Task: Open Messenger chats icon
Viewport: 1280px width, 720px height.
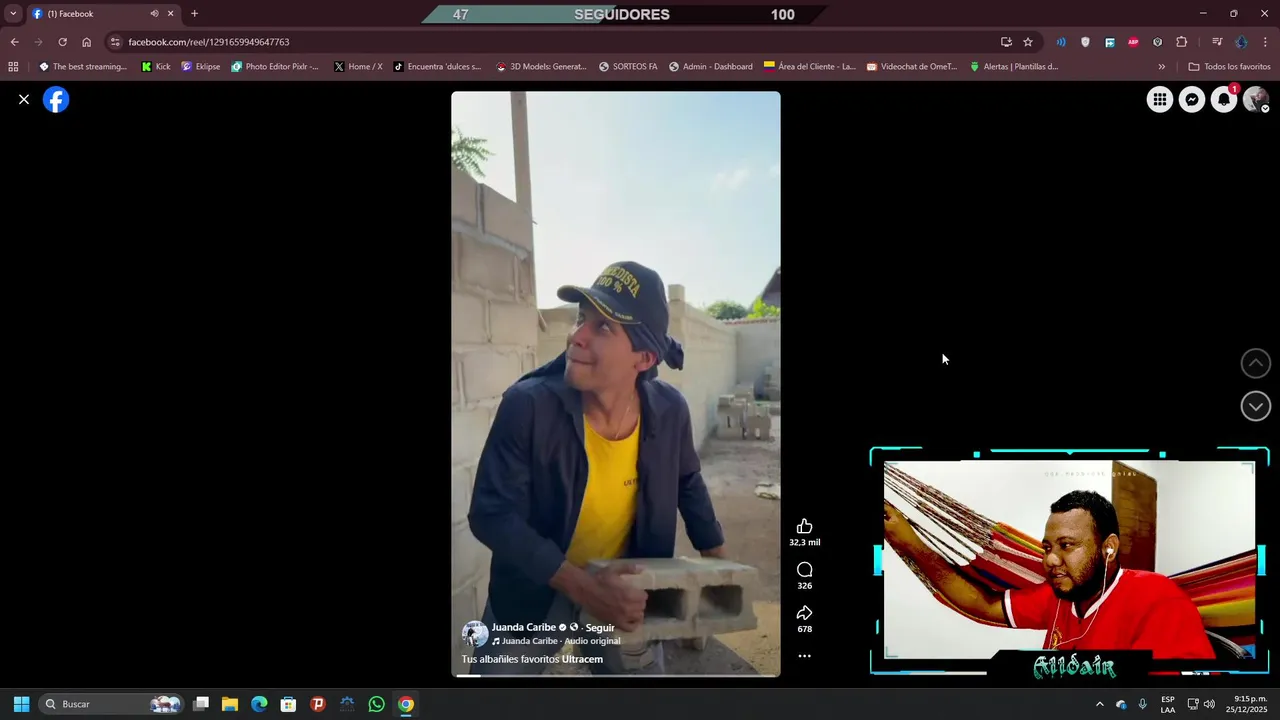Action: [x=1191, y=100]
